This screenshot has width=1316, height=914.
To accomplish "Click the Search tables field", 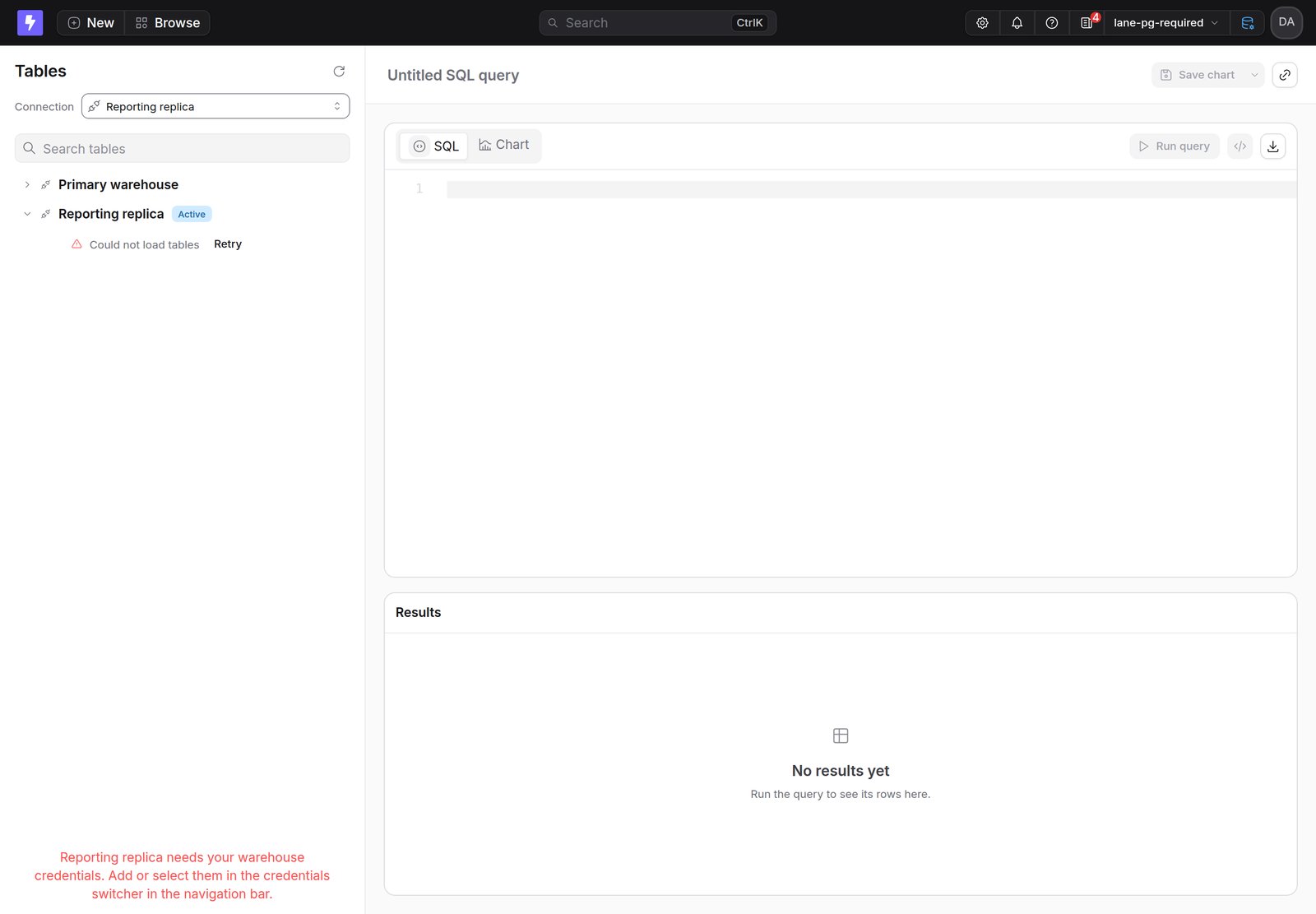I will click(182, 148).
